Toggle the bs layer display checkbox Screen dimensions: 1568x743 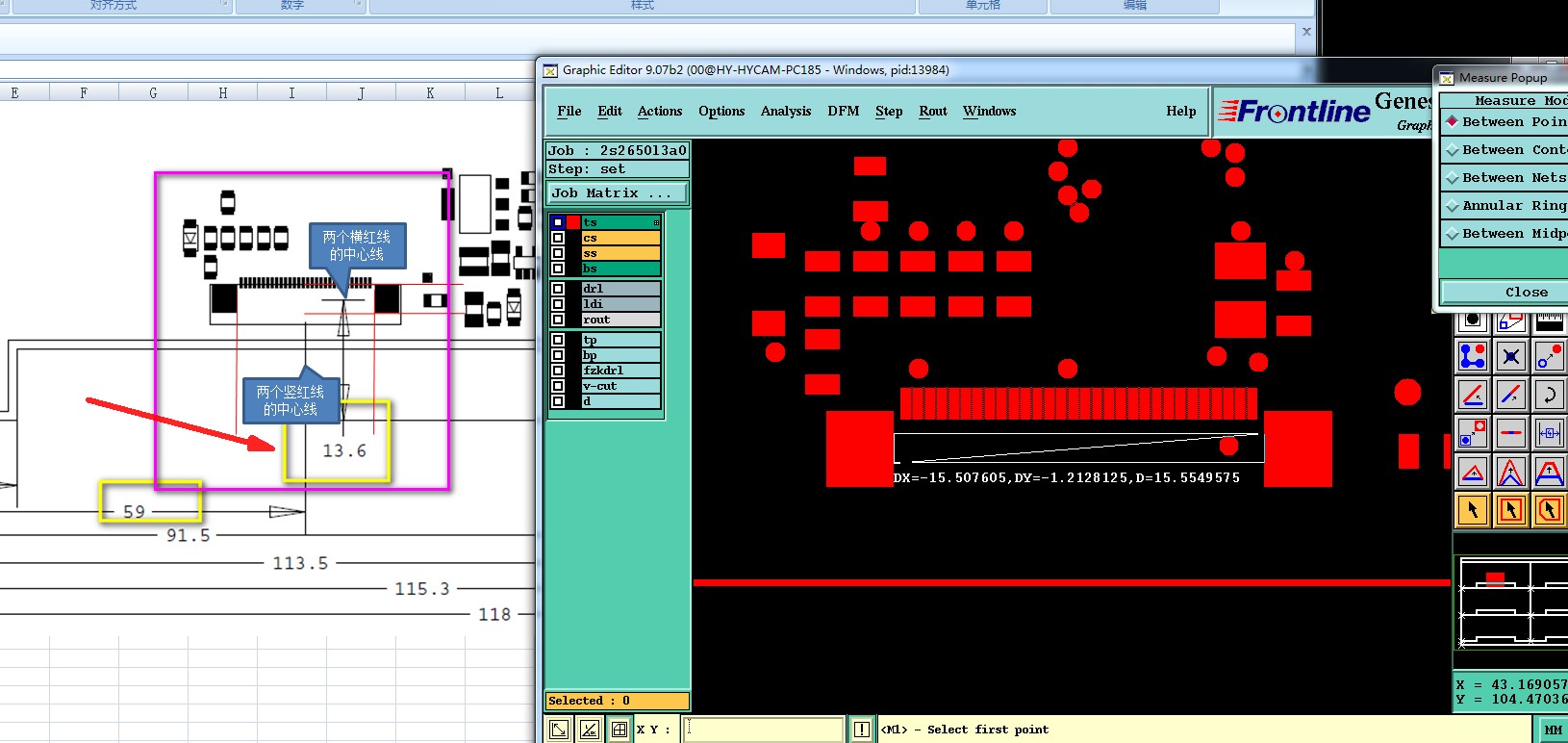pos(558,269)
